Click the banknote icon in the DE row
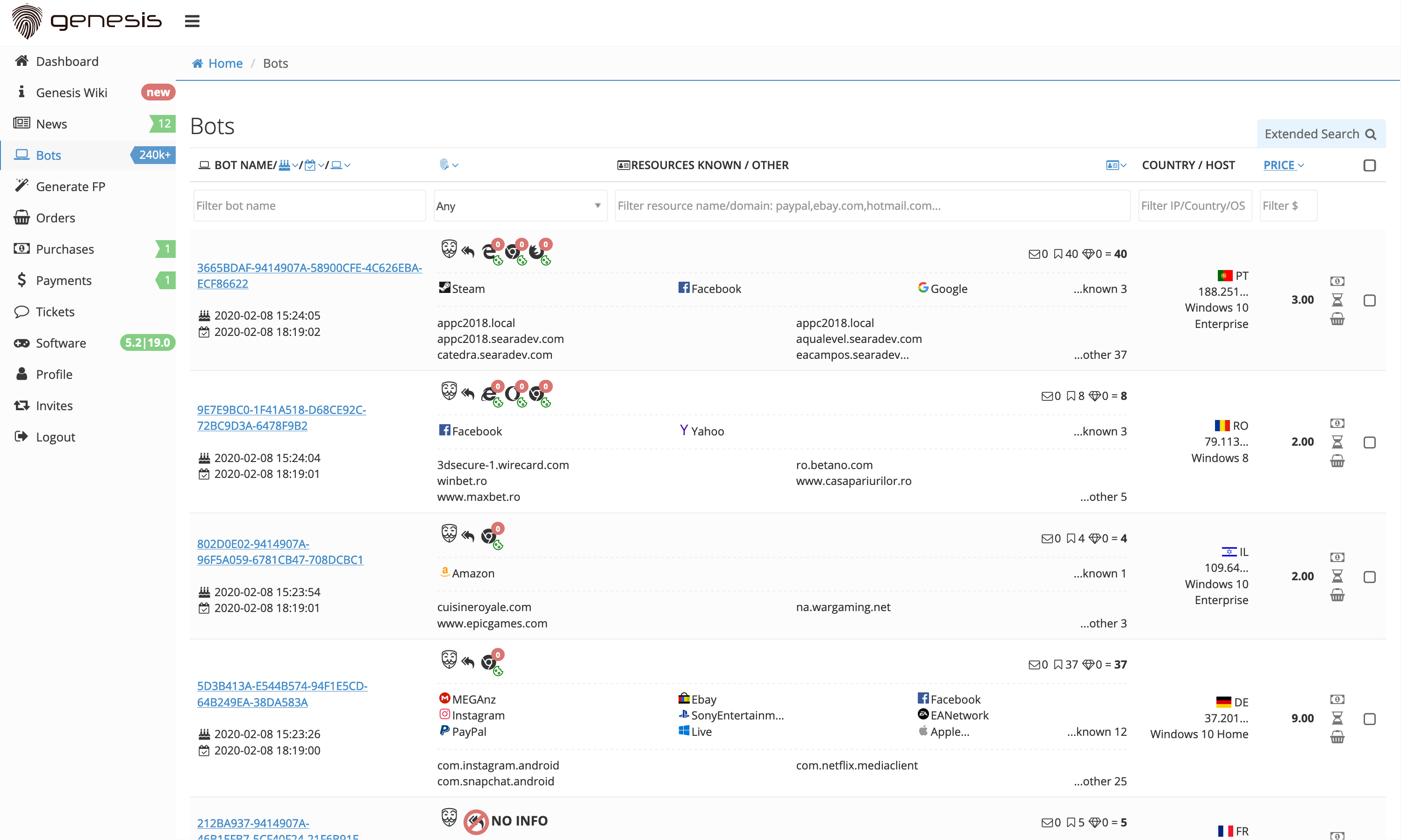Viewport: 1401px width, 840px height. tap(1337, 700)
